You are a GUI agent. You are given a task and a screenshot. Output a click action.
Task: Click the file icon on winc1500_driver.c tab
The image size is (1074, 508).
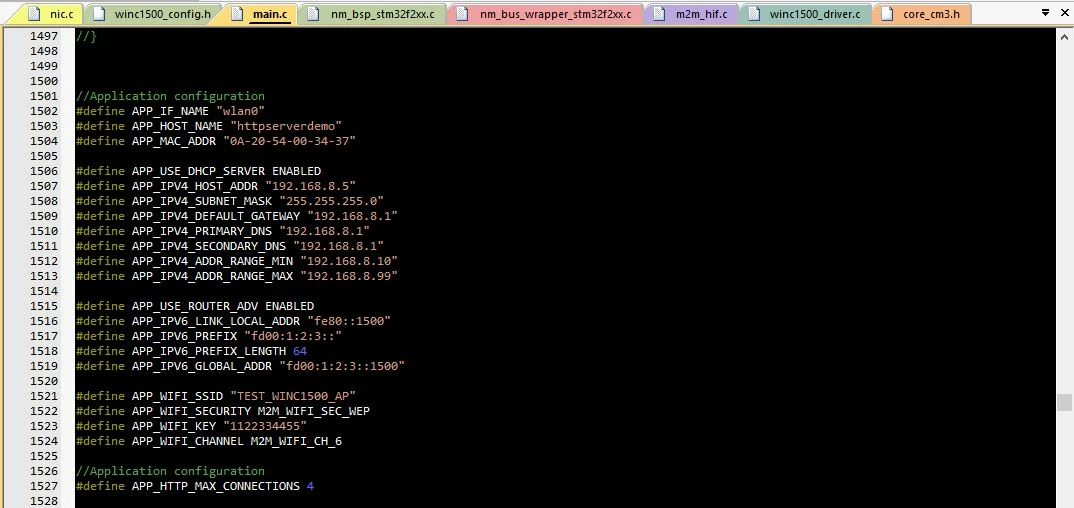click(x=753, y=14)
